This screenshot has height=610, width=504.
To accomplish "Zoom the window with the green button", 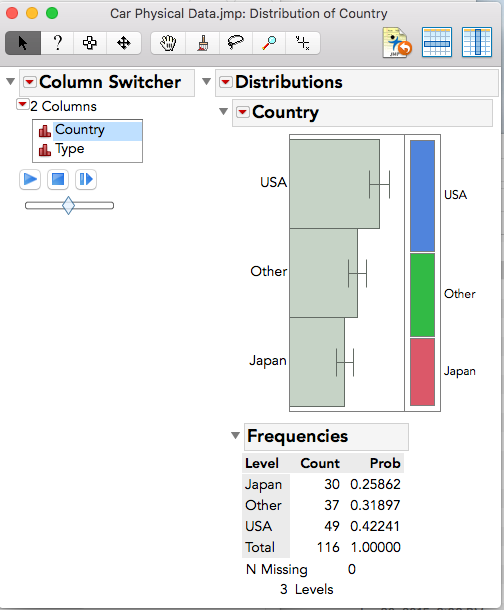I will click(x=52, y=13).
